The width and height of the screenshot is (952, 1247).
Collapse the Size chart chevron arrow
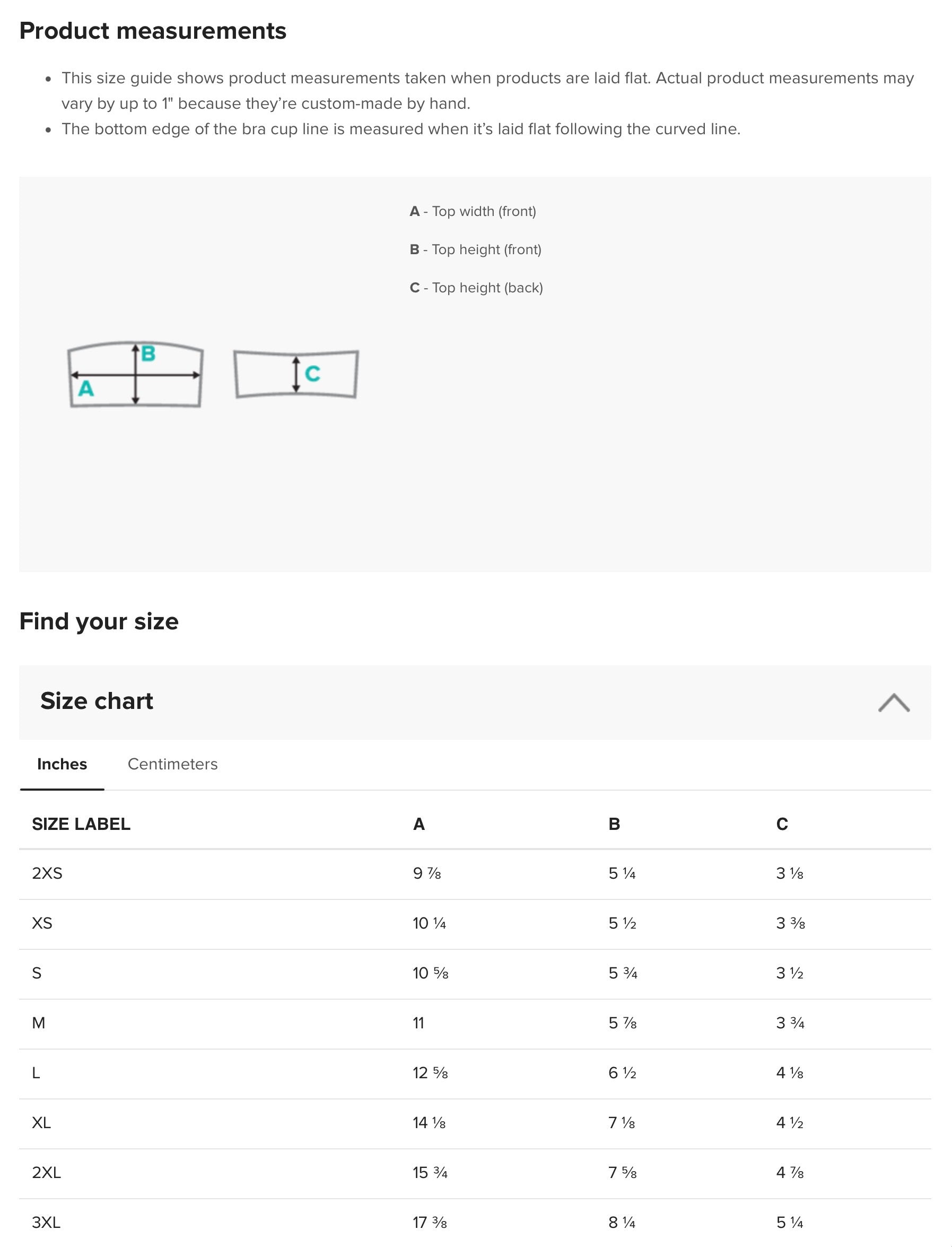(894, 702)
